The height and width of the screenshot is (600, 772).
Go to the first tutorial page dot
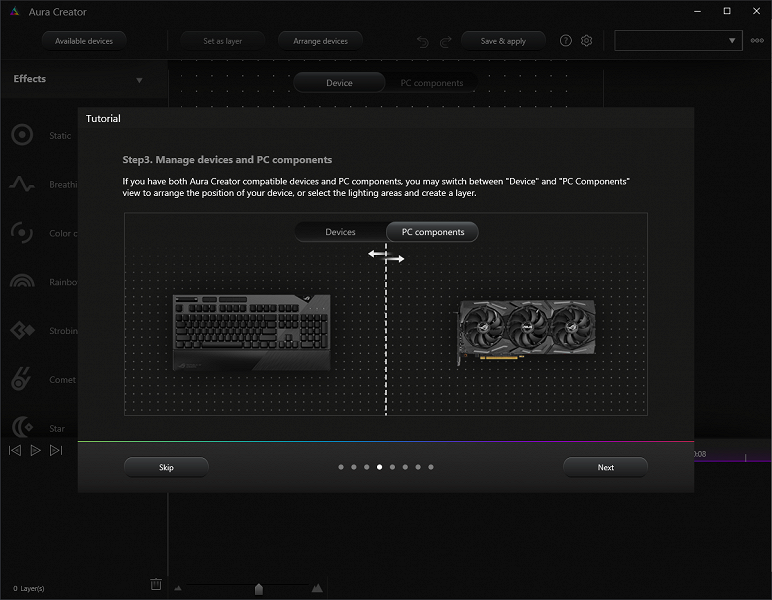pyautogui.click(x=341, y=467)
